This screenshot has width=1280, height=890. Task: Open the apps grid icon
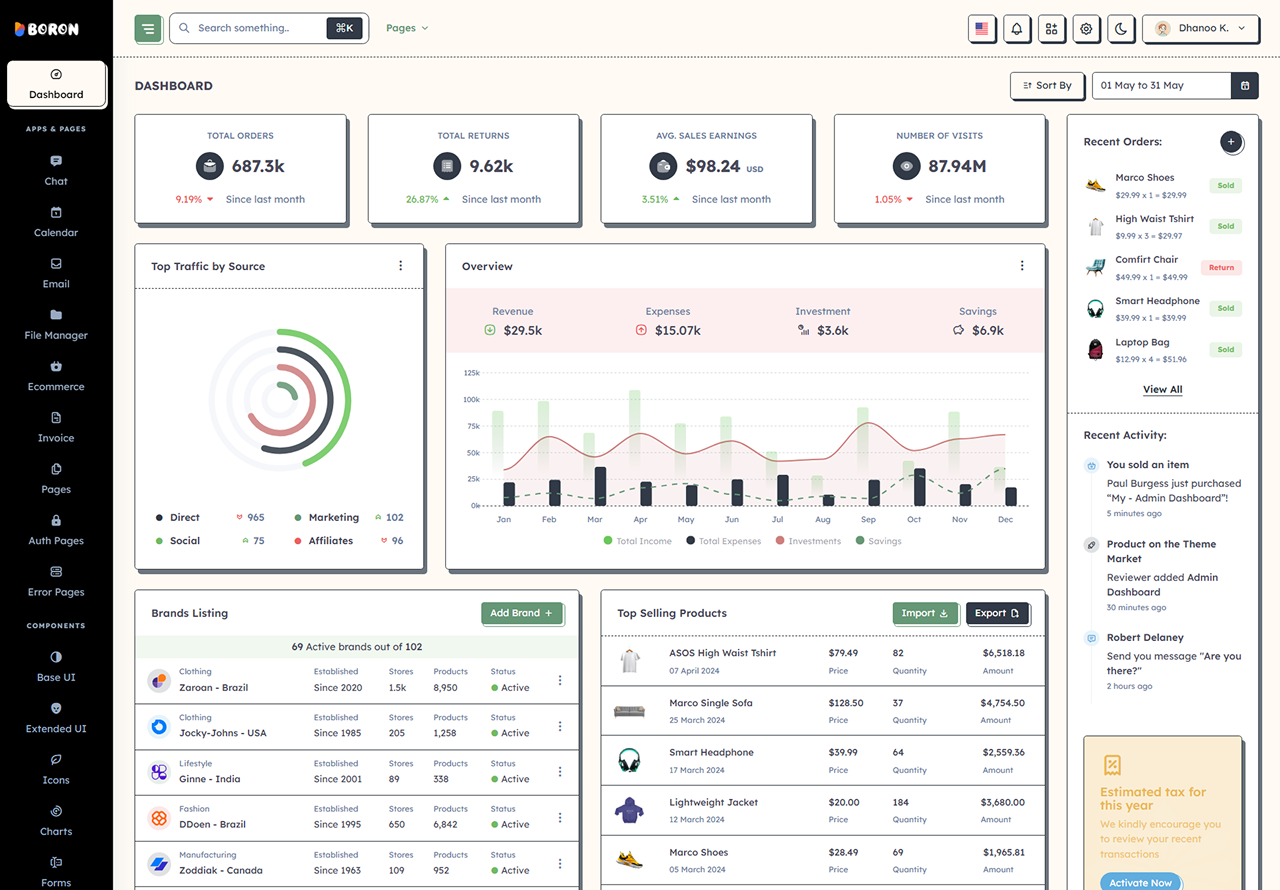(x=1051, y=29)
